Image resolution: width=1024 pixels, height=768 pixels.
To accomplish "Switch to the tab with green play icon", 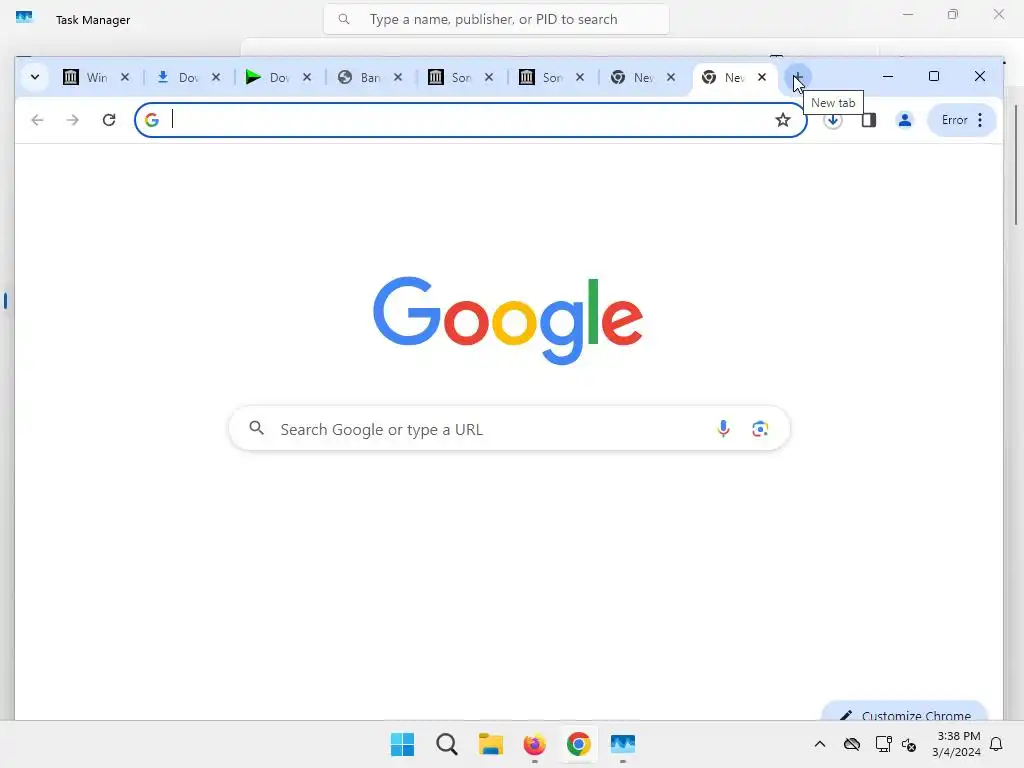I will coord(268,77).
